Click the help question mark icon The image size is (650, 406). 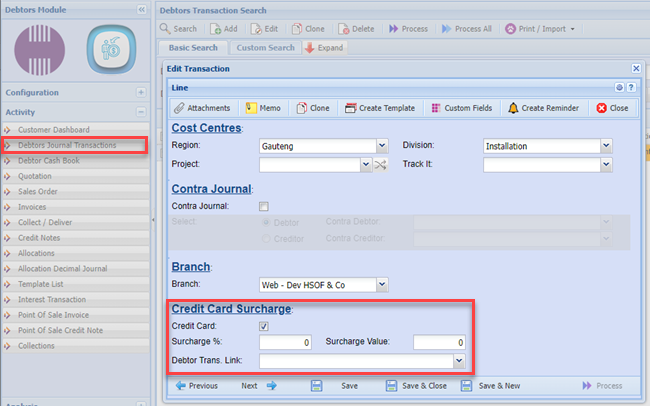631,88
